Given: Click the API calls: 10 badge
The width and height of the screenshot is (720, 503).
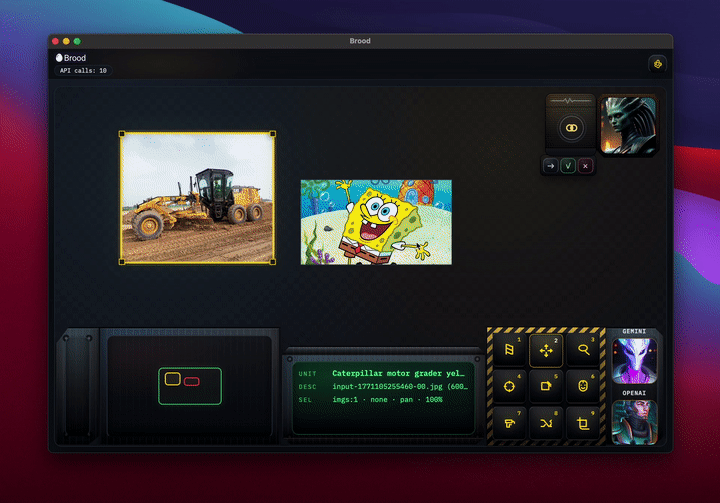Looking at the screenshot, I should point(83,71).
